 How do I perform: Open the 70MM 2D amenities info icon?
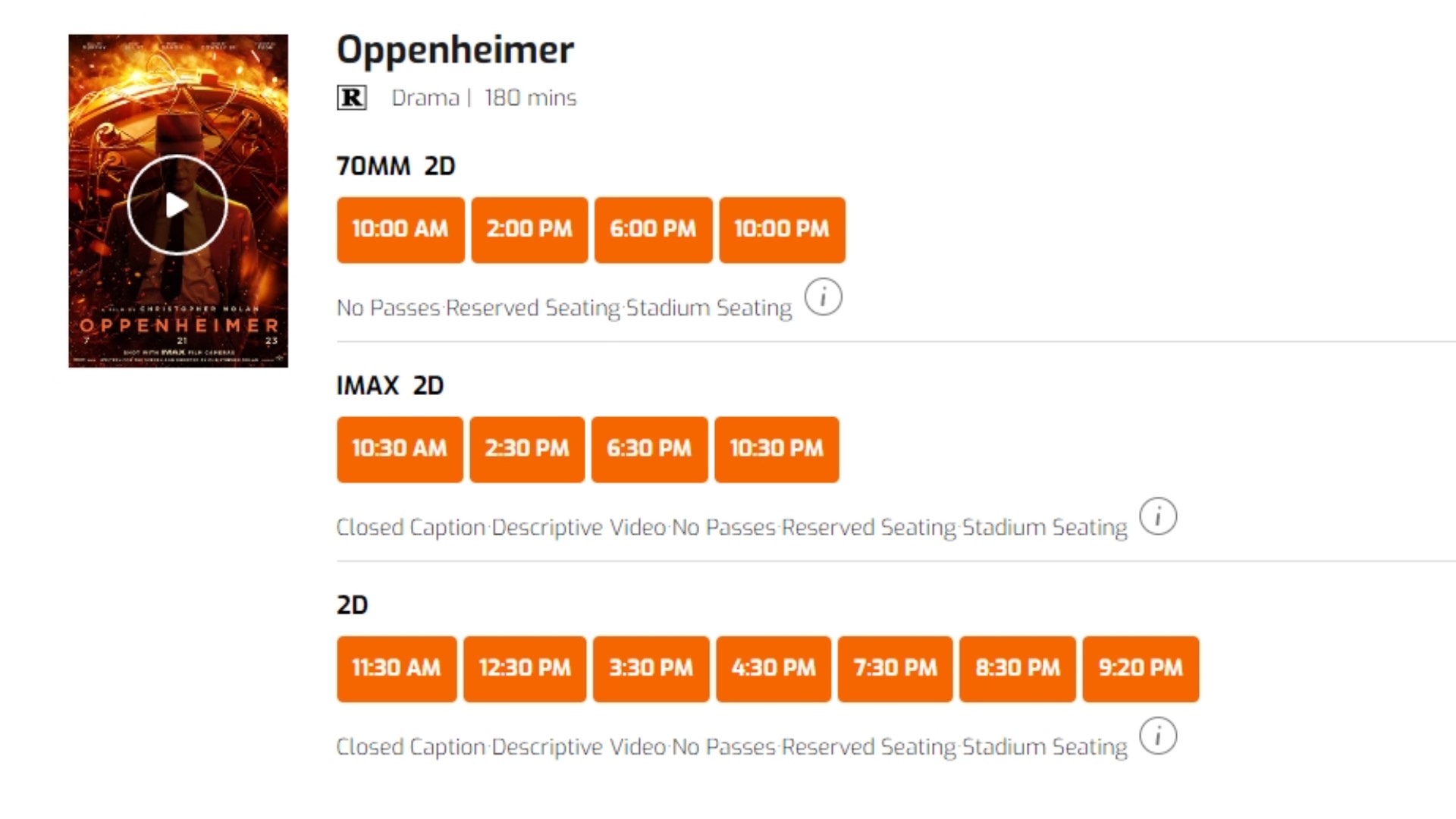pyautogui.click(x=823, y=297)
